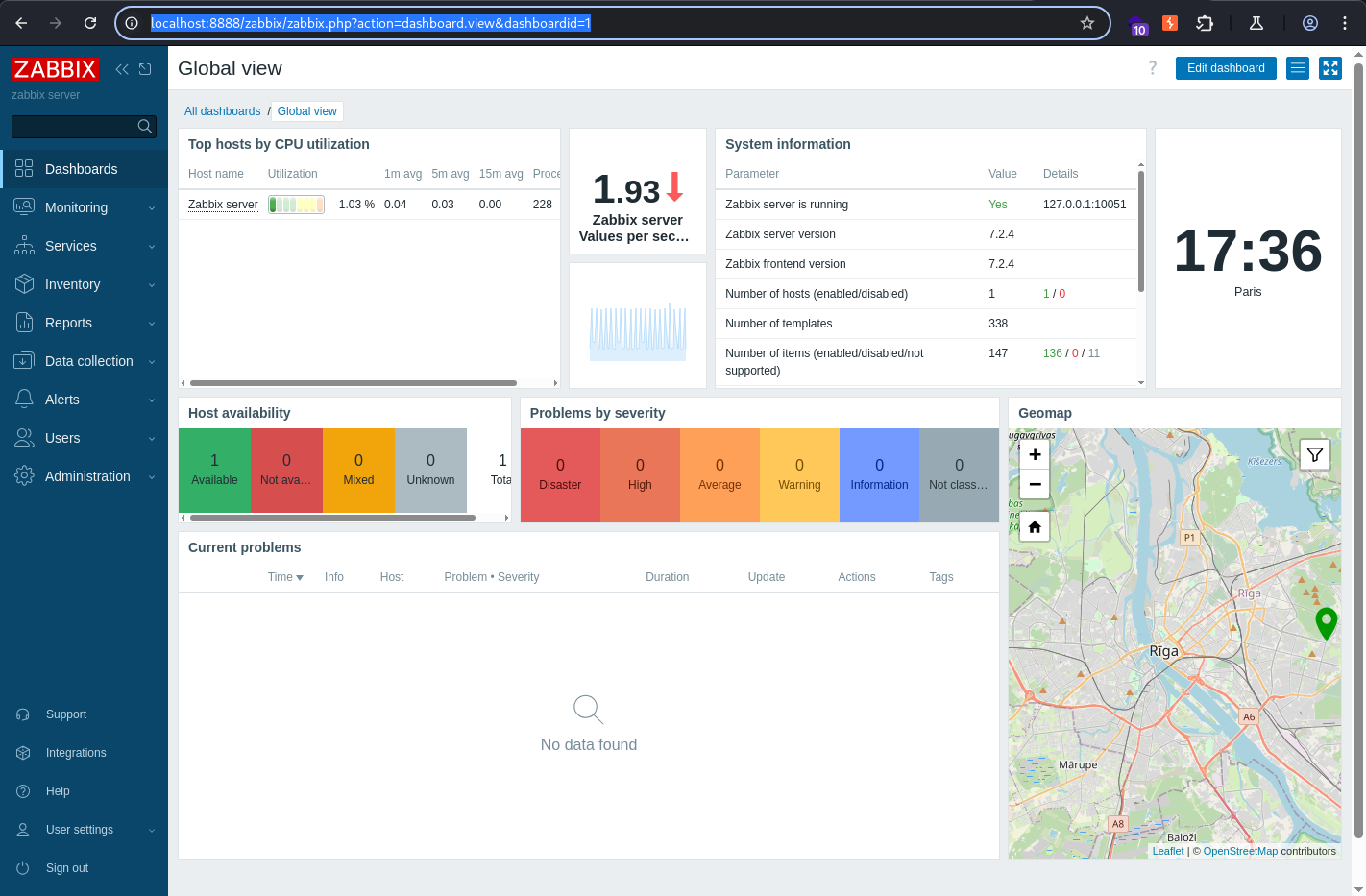Image resolution: width=1366 pixels, height=896 pixels.
Task: Click the hide sidebar icon
Action: (x=145, y=69)
